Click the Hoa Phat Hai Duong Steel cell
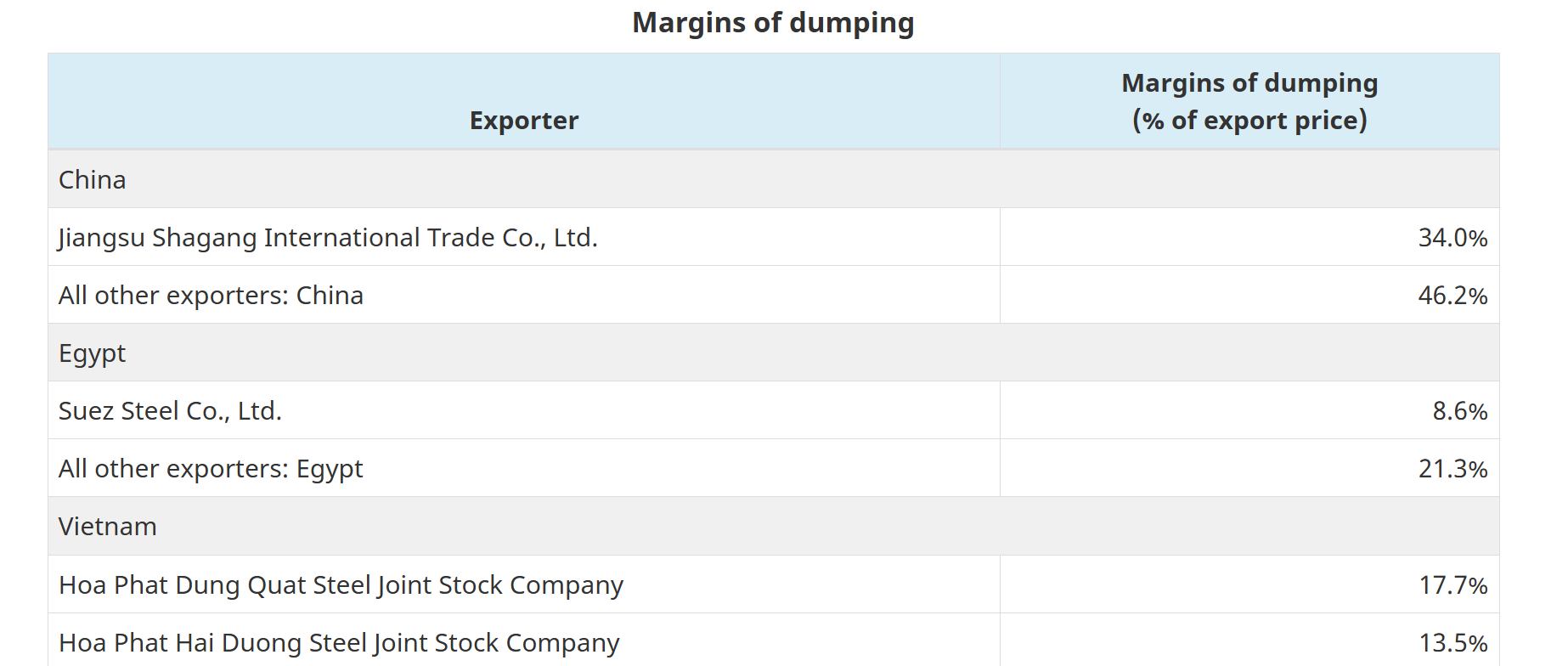 339,643
